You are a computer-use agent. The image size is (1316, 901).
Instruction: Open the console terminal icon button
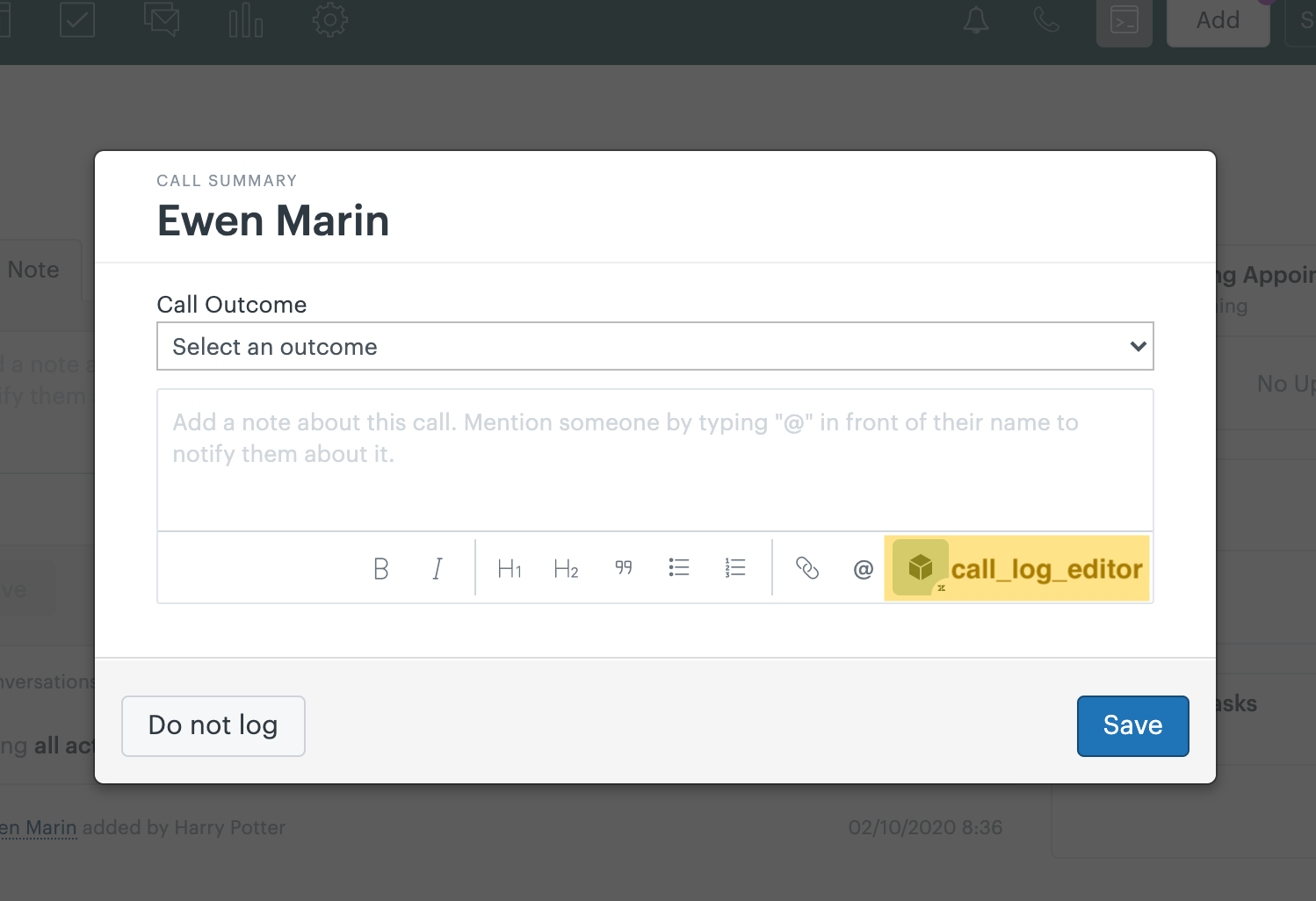[x=1124, y=20]
